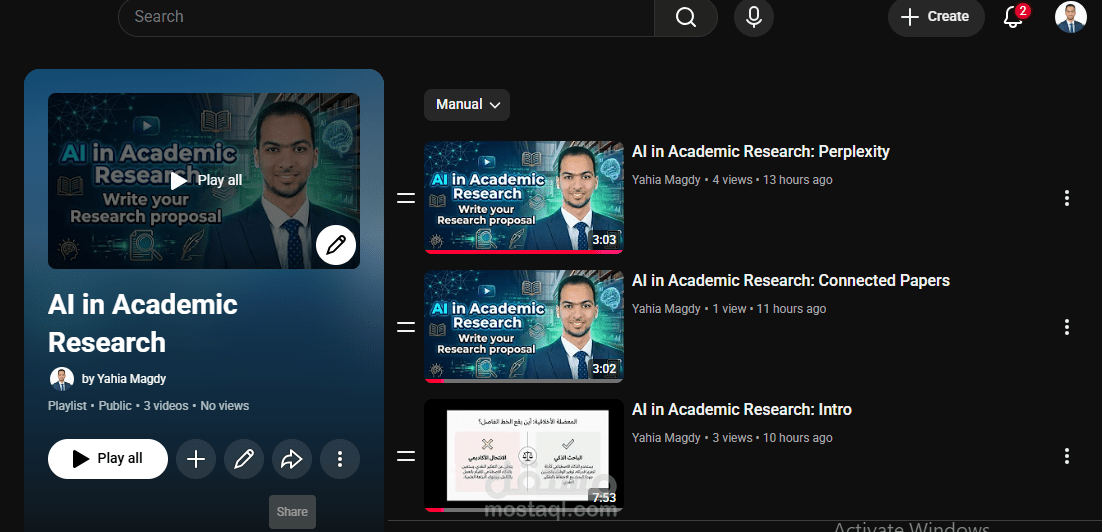Viewport: 1102px width, 532px height.
Task: Click the Share arrow icon
Action: pyautogui.click(x=292, y=459)
